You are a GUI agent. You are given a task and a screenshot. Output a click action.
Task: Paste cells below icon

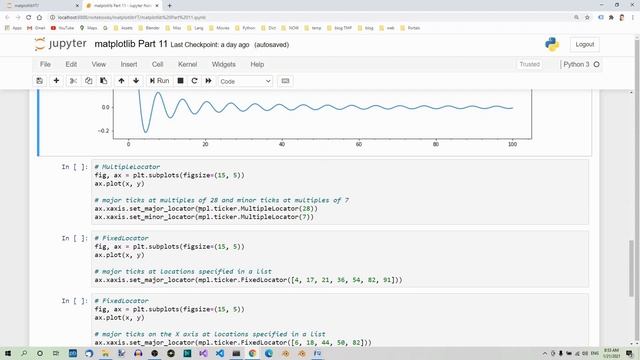104,81
